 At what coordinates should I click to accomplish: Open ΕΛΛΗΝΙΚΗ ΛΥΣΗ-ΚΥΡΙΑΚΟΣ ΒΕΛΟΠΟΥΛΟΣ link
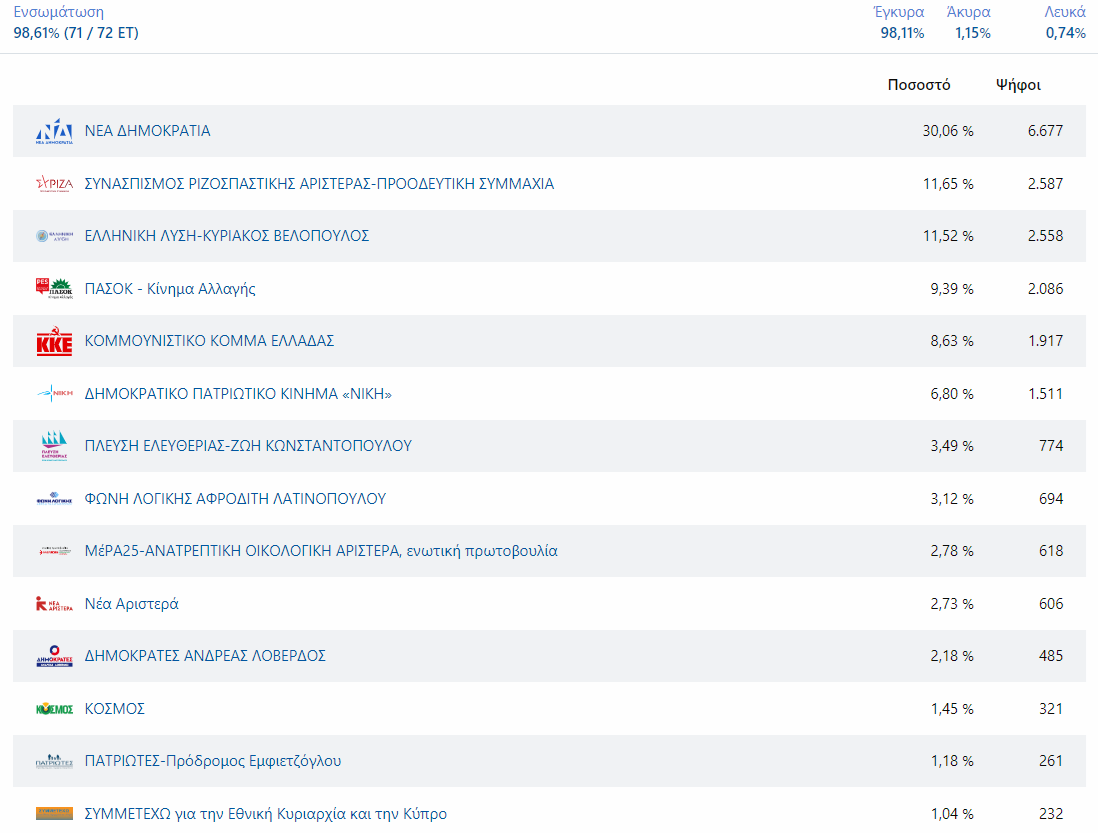point(227,236)
